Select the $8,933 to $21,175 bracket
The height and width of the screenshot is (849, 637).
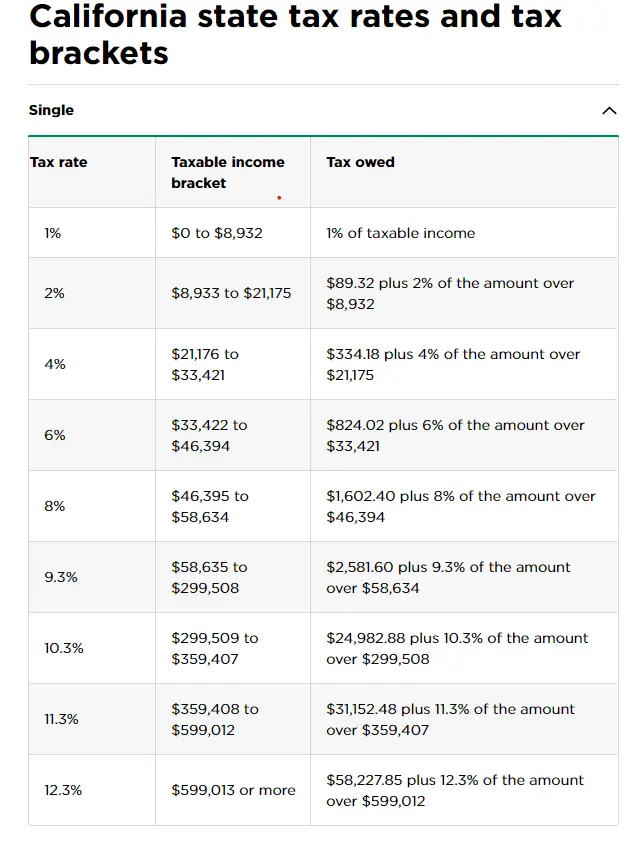[x=231, y=293]
